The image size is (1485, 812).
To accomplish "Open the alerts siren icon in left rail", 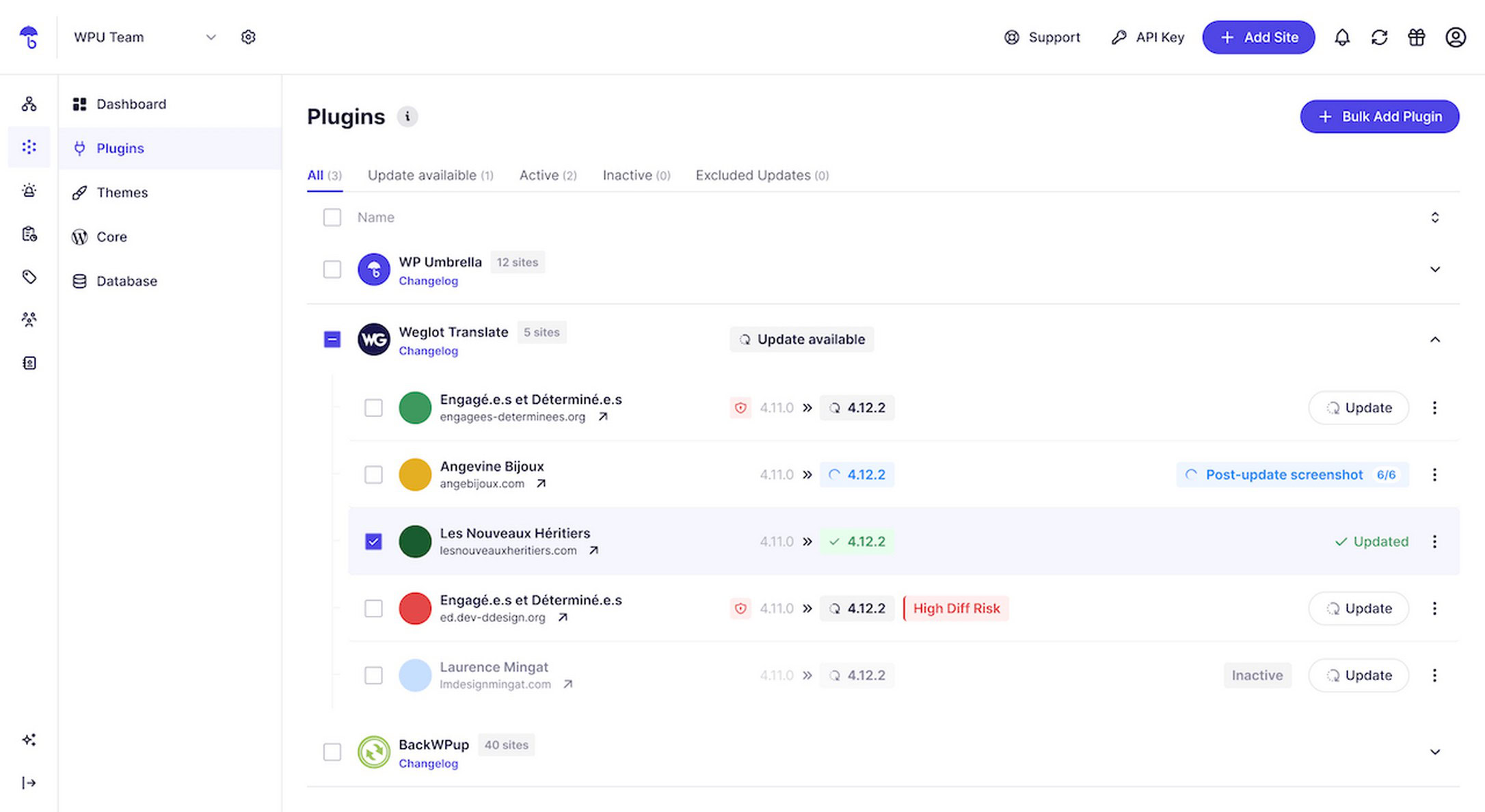I will click(29, 190).
